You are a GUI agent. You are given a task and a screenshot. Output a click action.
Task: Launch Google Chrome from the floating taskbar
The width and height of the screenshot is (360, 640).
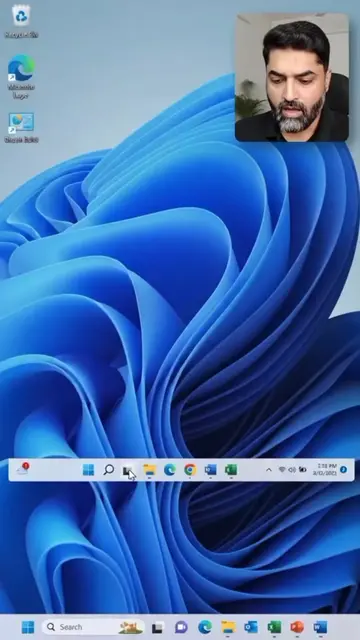190,470
